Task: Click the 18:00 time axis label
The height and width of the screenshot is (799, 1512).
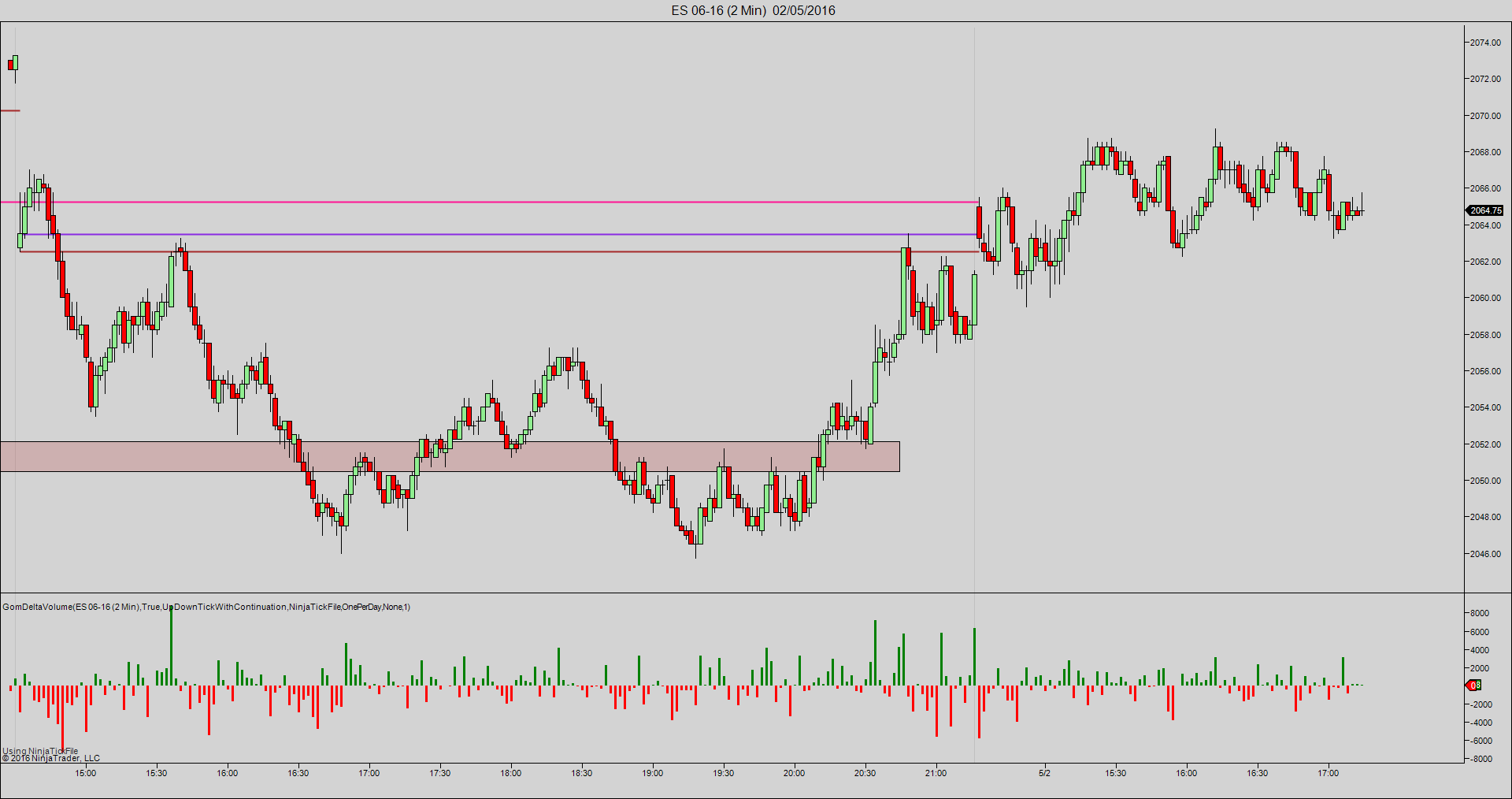Action: 511,773
